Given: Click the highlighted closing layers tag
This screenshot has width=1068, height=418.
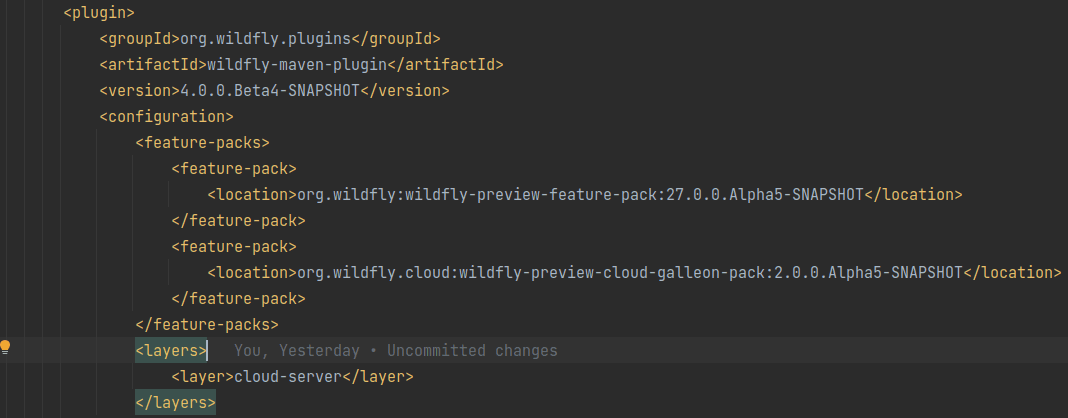Looking at the screenshot, I should coord(175,403).
